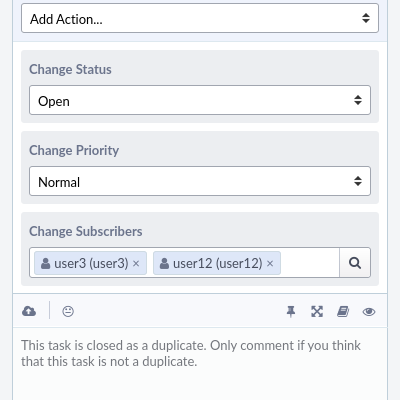This screenshot has height=400, width=400.
Task: Click the upload file cloud icon
Action: (x=29, y=311)
